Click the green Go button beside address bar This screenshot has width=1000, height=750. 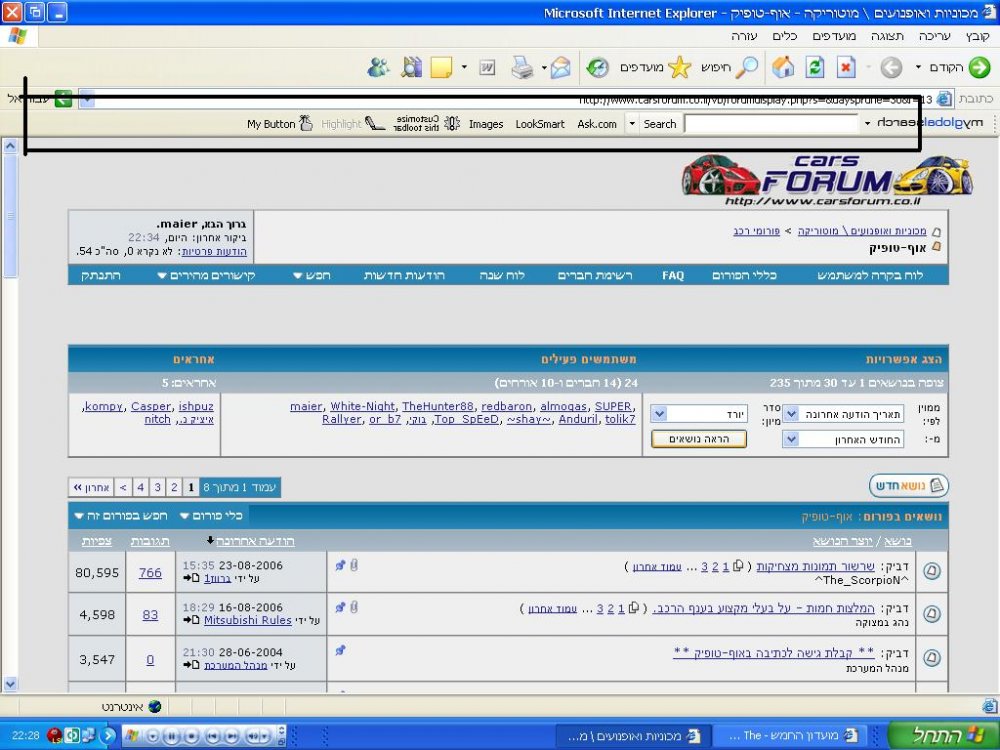coord(63,99)
